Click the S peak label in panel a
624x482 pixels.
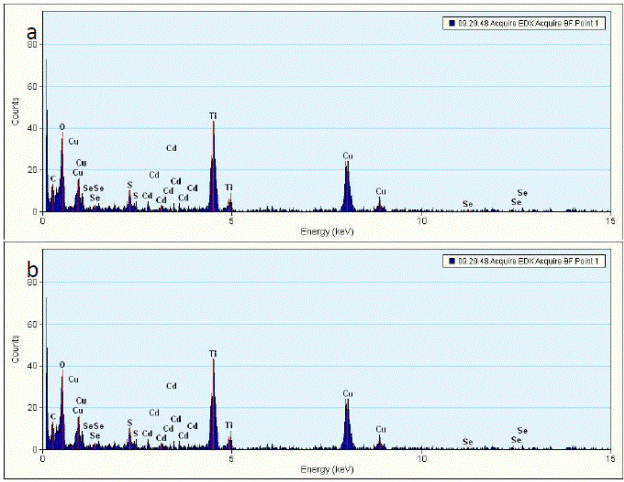coord(129,184)
